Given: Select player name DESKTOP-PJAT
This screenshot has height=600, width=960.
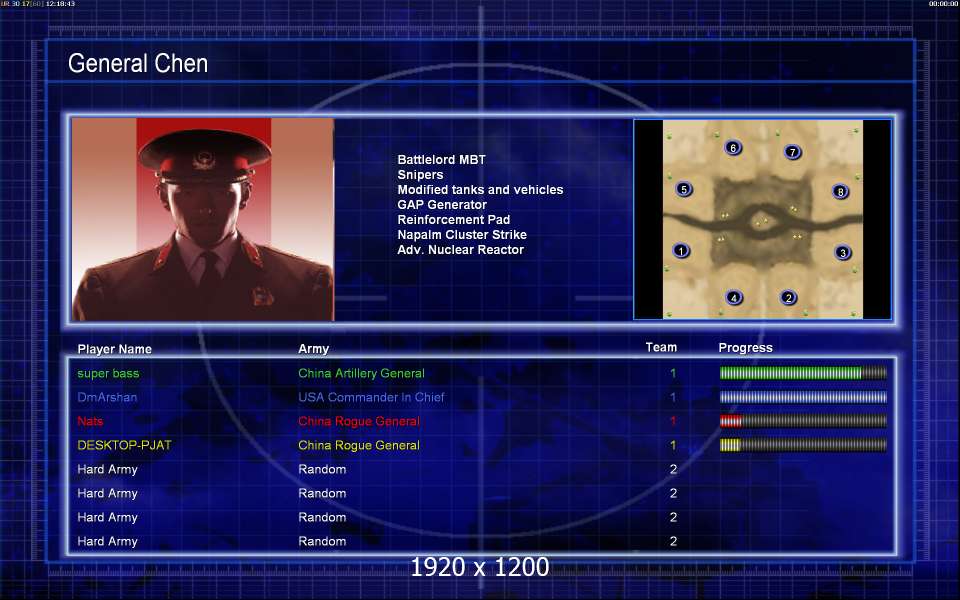Looking at the screenshot, I should point(124,445).
